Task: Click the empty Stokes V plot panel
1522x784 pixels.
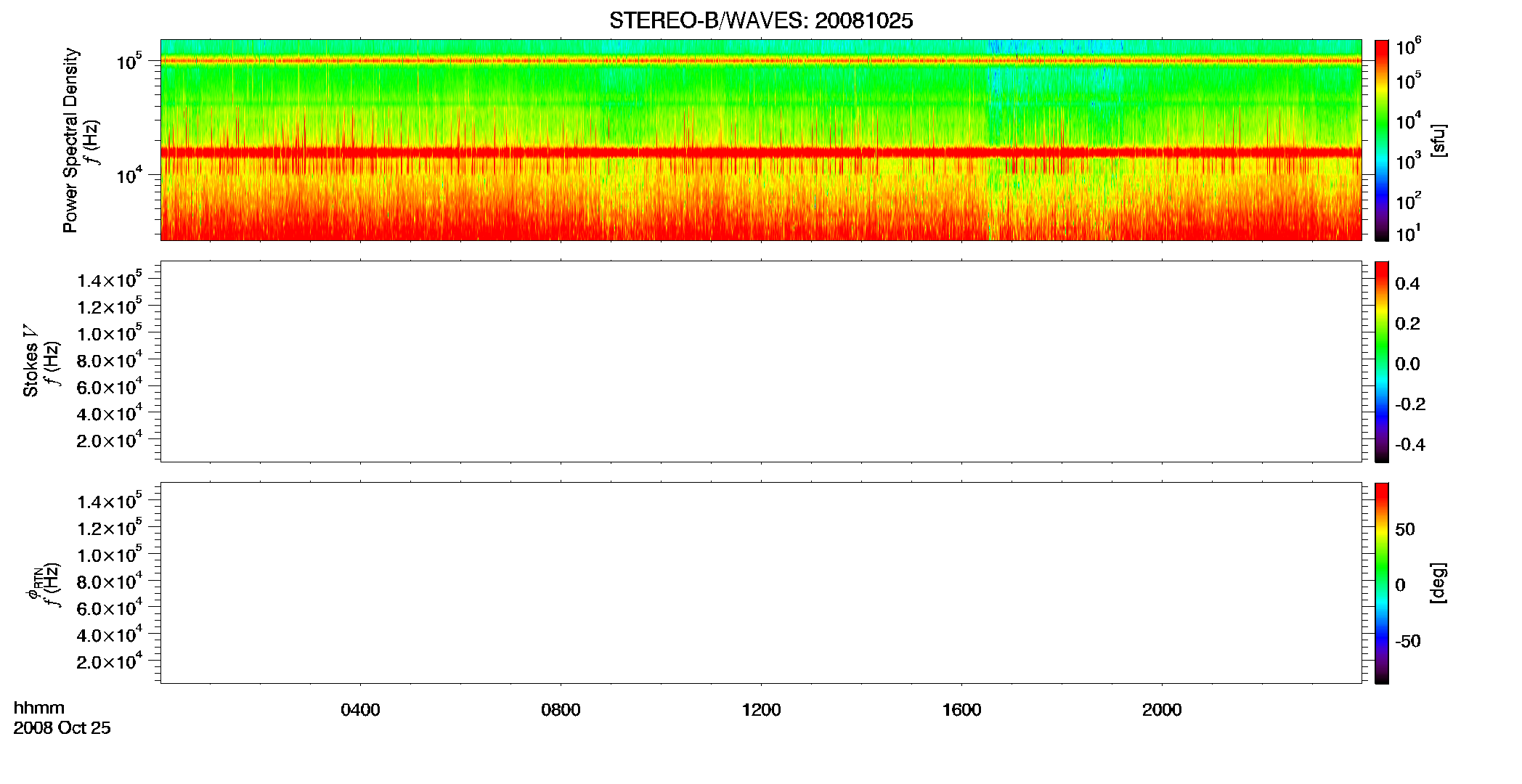Action: [761, 362]
